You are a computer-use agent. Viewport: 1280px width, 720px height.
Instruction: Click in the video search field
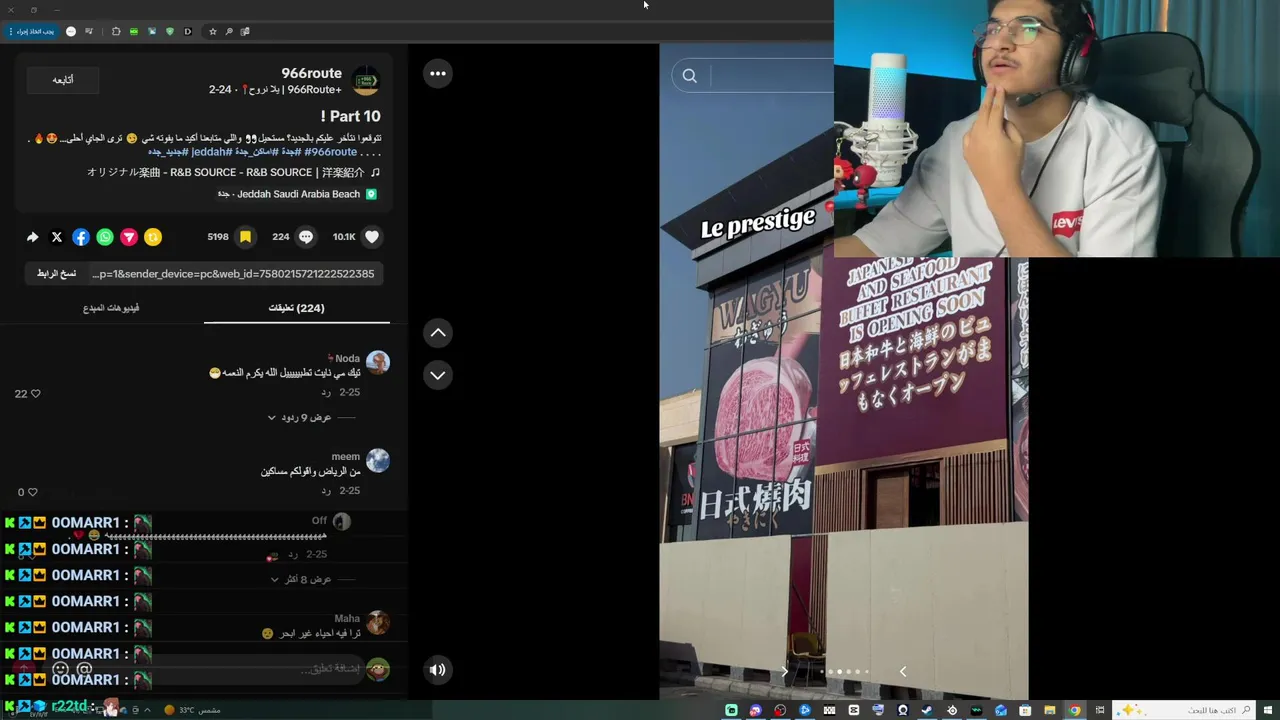point(770,76)
